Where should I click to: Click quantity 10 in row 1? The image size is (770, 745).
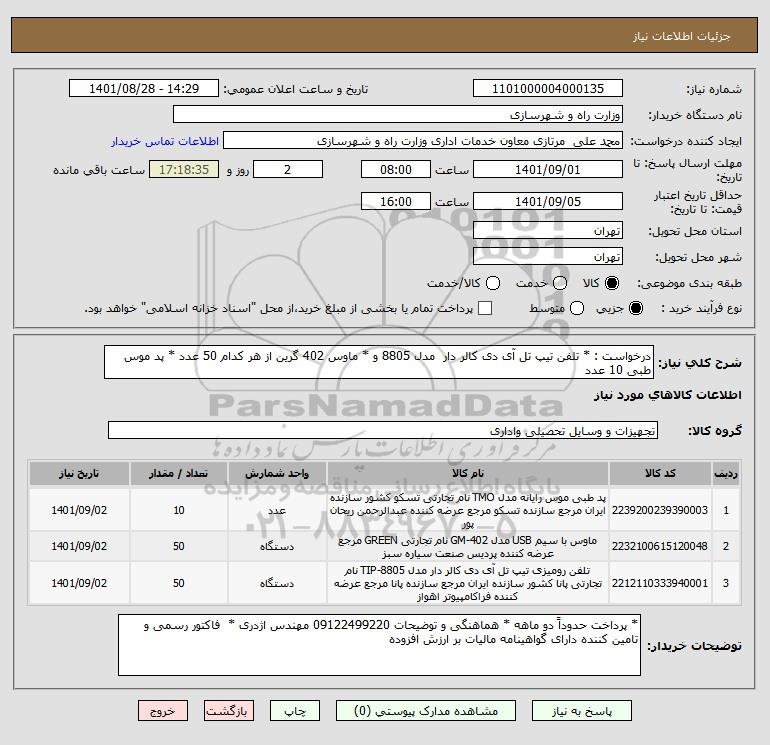tap(179, 510)
